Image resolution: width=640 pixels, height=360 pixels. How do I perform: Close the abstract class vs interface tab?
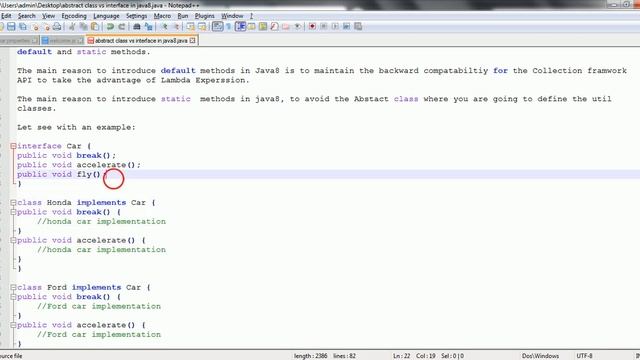tap(193, 40)
